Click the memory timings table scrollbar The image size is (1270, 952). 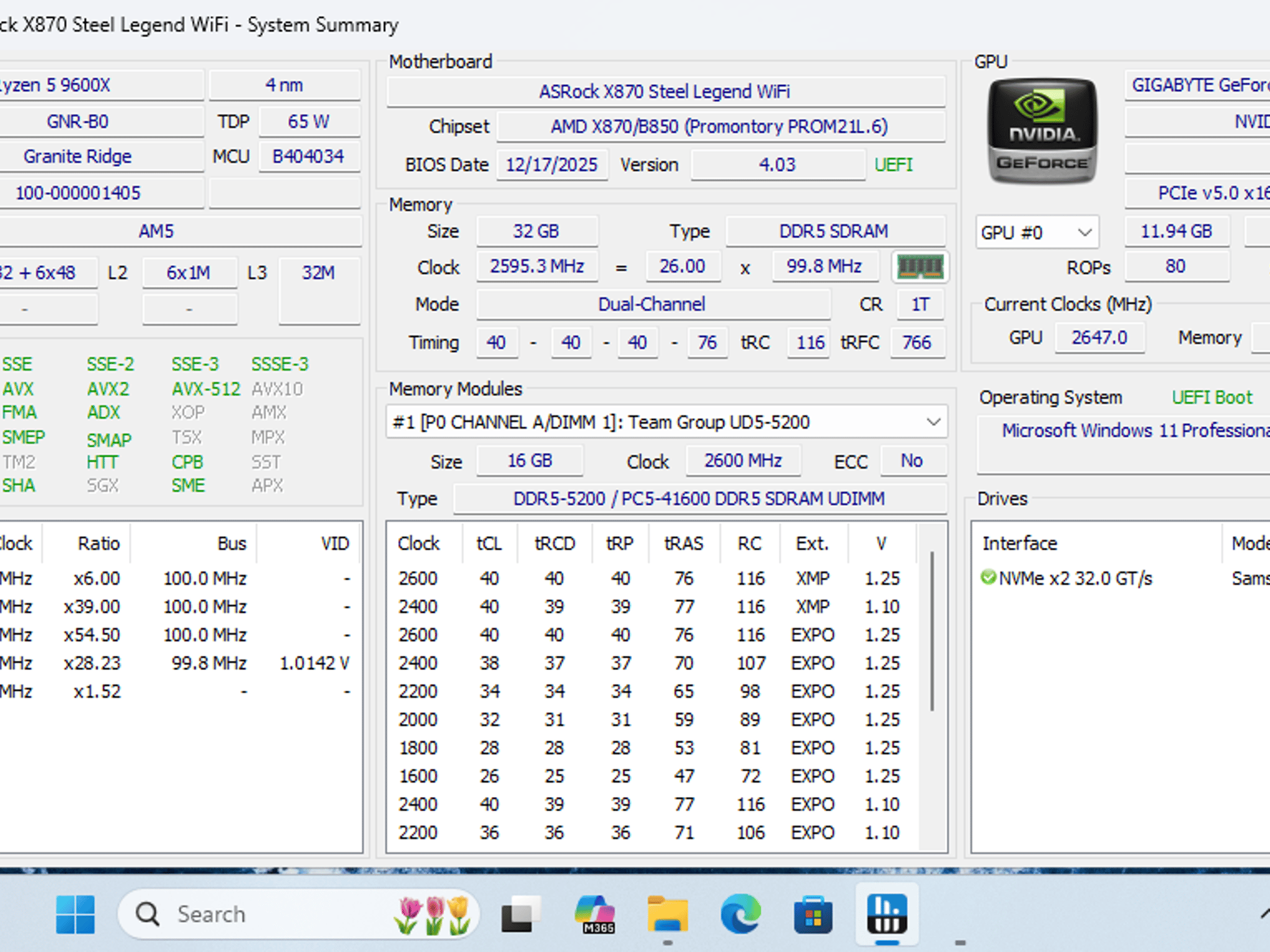coord(931,631)
